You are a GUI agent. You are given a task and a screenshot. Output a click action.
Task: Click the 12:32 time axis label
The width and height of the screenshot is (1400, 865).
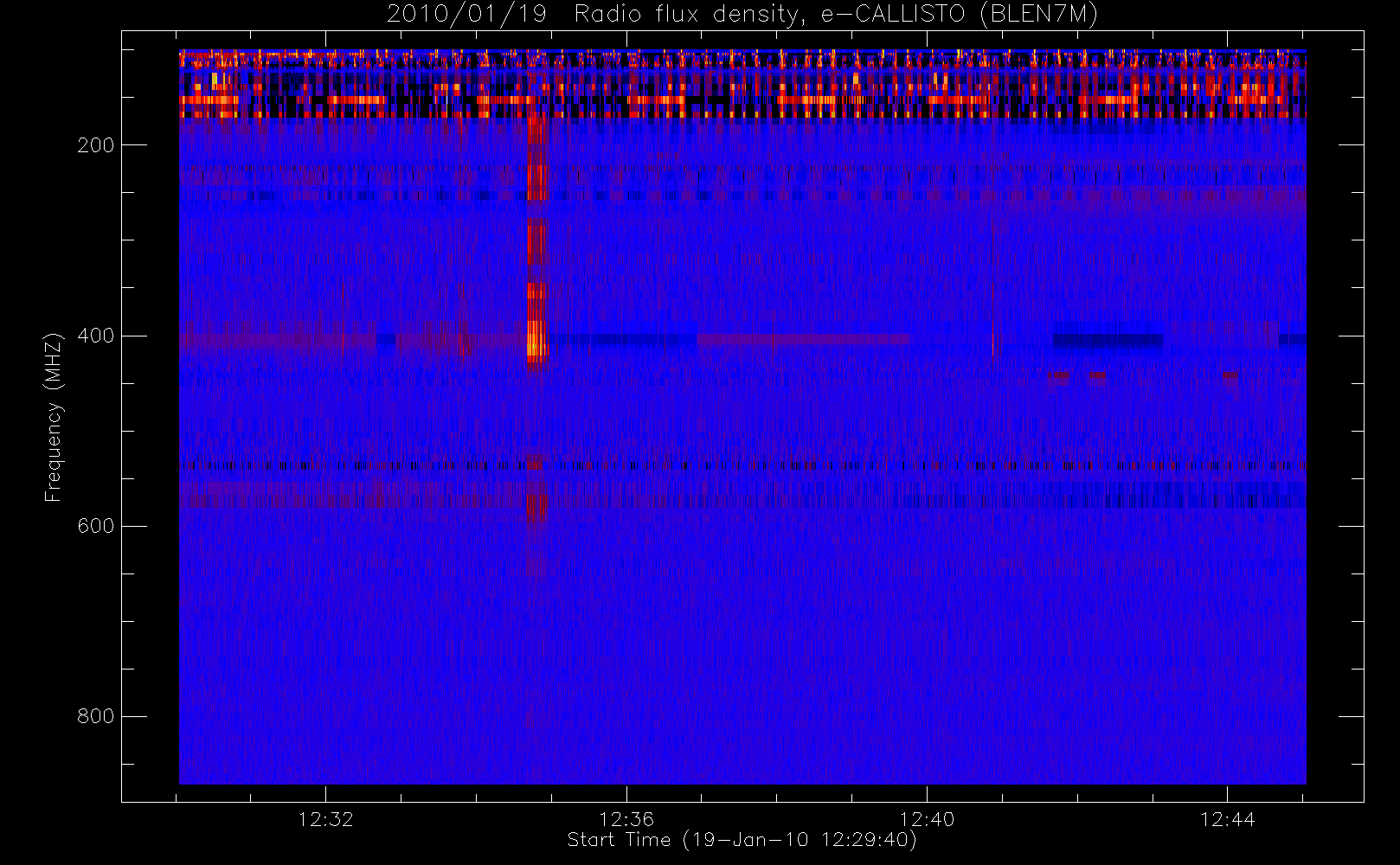coord(326,819)
